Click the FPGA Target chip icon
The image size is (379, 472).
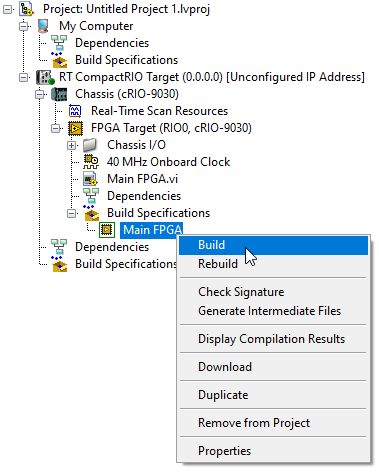point(75,128)
